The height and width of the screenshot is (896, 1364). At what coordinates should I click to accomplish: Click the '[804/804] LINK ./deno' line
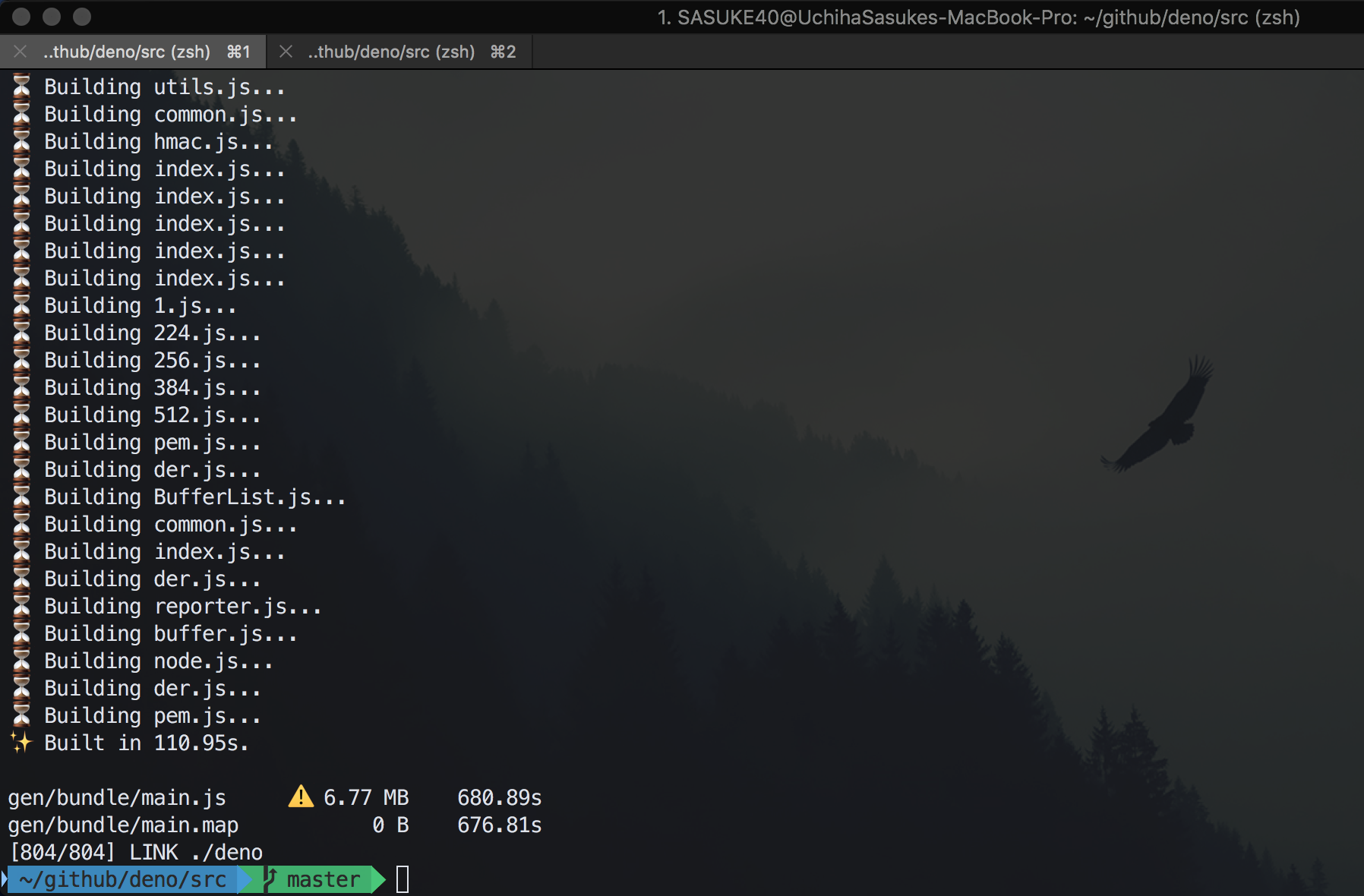click(x=136, y=852)
